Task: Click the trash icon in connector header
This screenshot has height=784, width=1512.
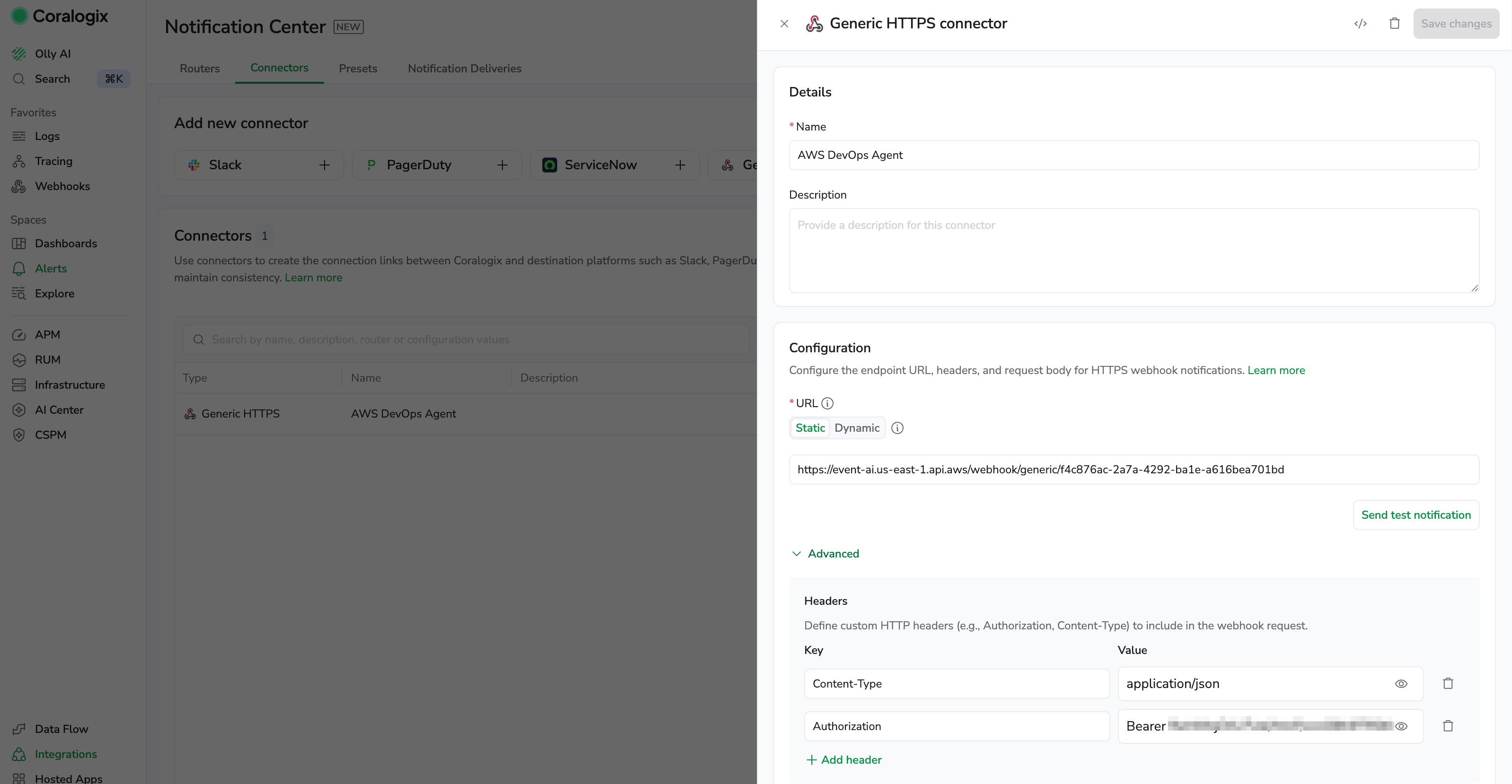Action: tap(1395, 24)
